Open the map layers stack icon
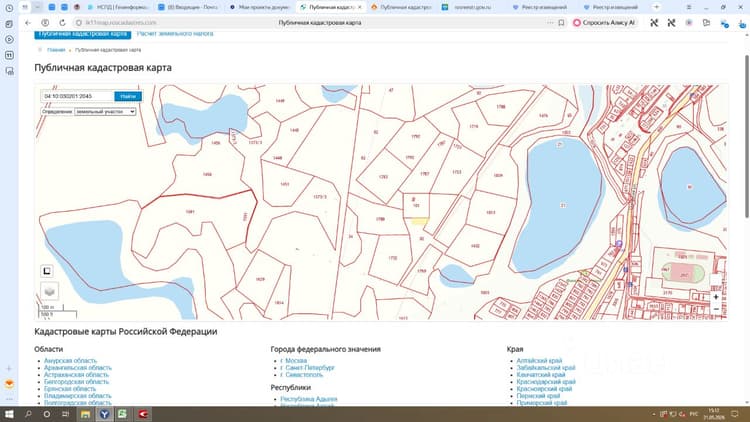 tap(49, 291)
